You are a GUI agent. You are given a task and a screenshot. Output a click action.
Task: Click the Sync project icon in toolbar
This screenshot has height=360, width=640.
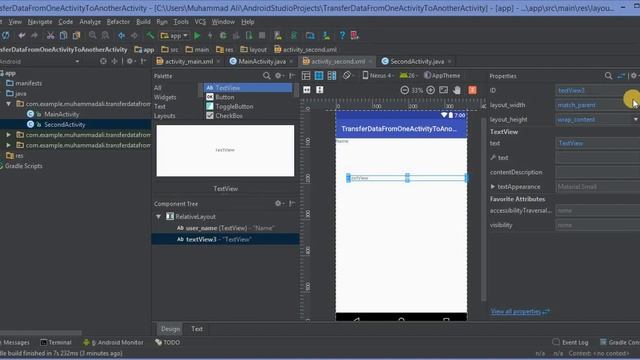coord(5,36)
